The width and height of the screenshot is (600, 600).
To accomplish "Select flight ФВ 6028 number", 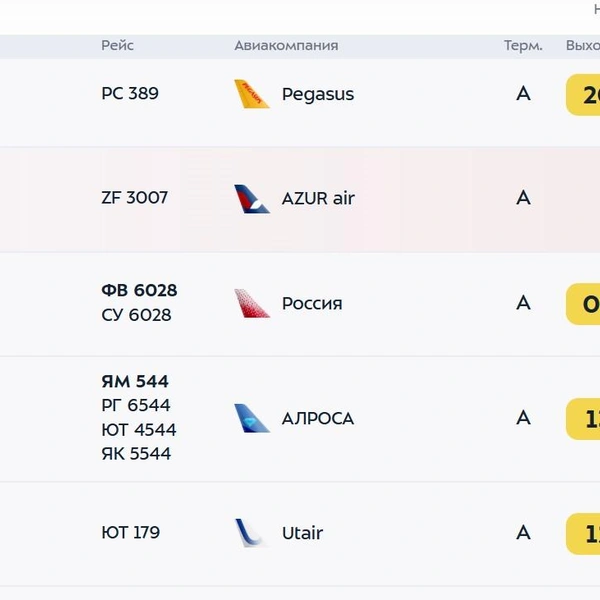I will coord(139,290).
